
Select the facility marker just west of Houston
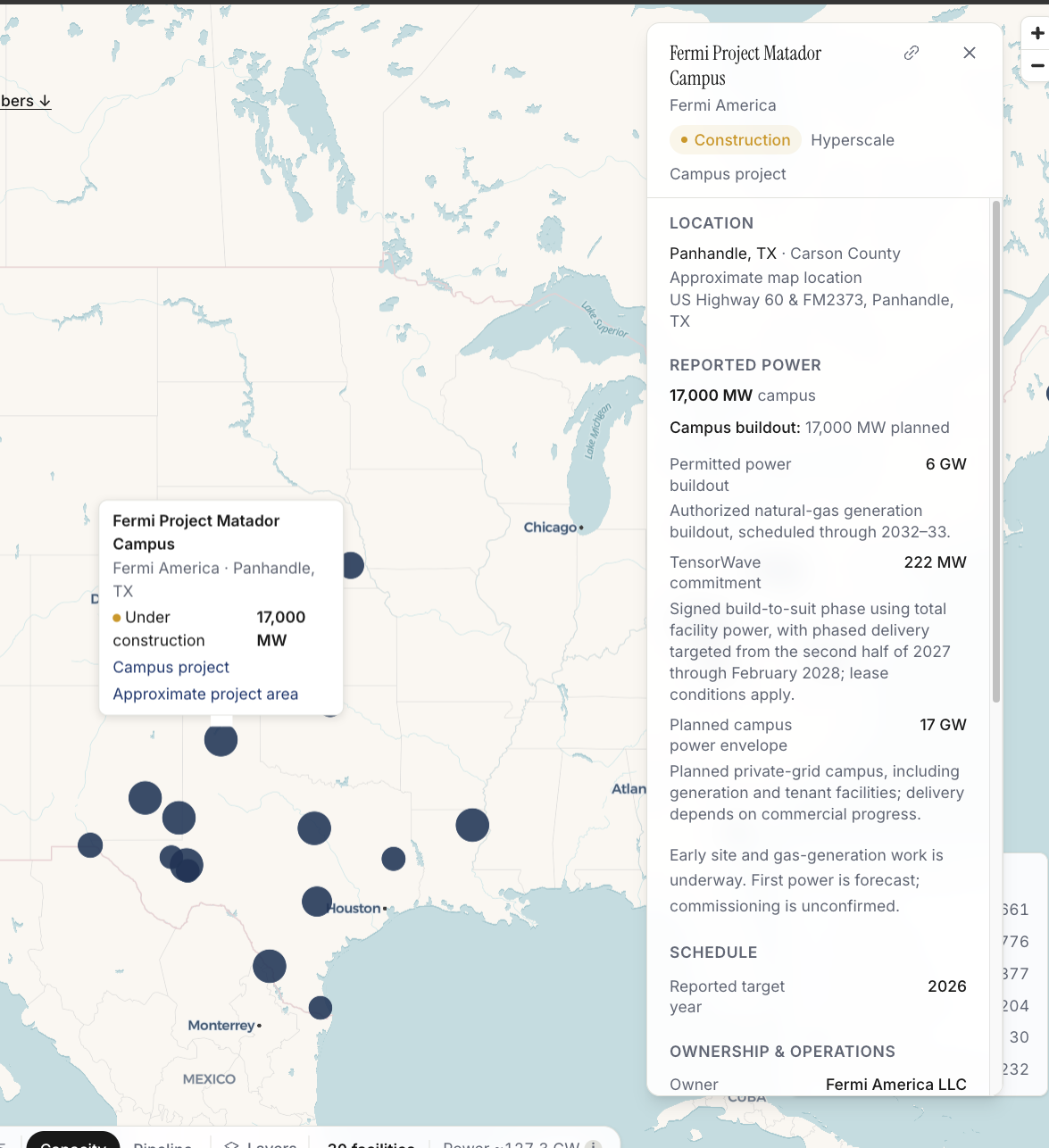[x=317, y=901]
